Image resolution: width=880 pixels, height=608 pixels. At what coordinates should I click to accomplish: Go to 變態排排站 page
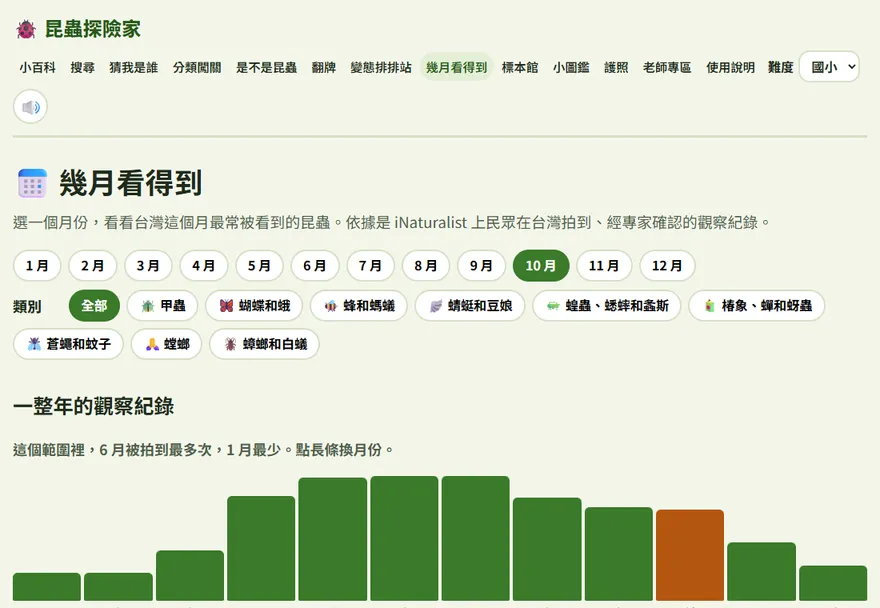point(381,67)
